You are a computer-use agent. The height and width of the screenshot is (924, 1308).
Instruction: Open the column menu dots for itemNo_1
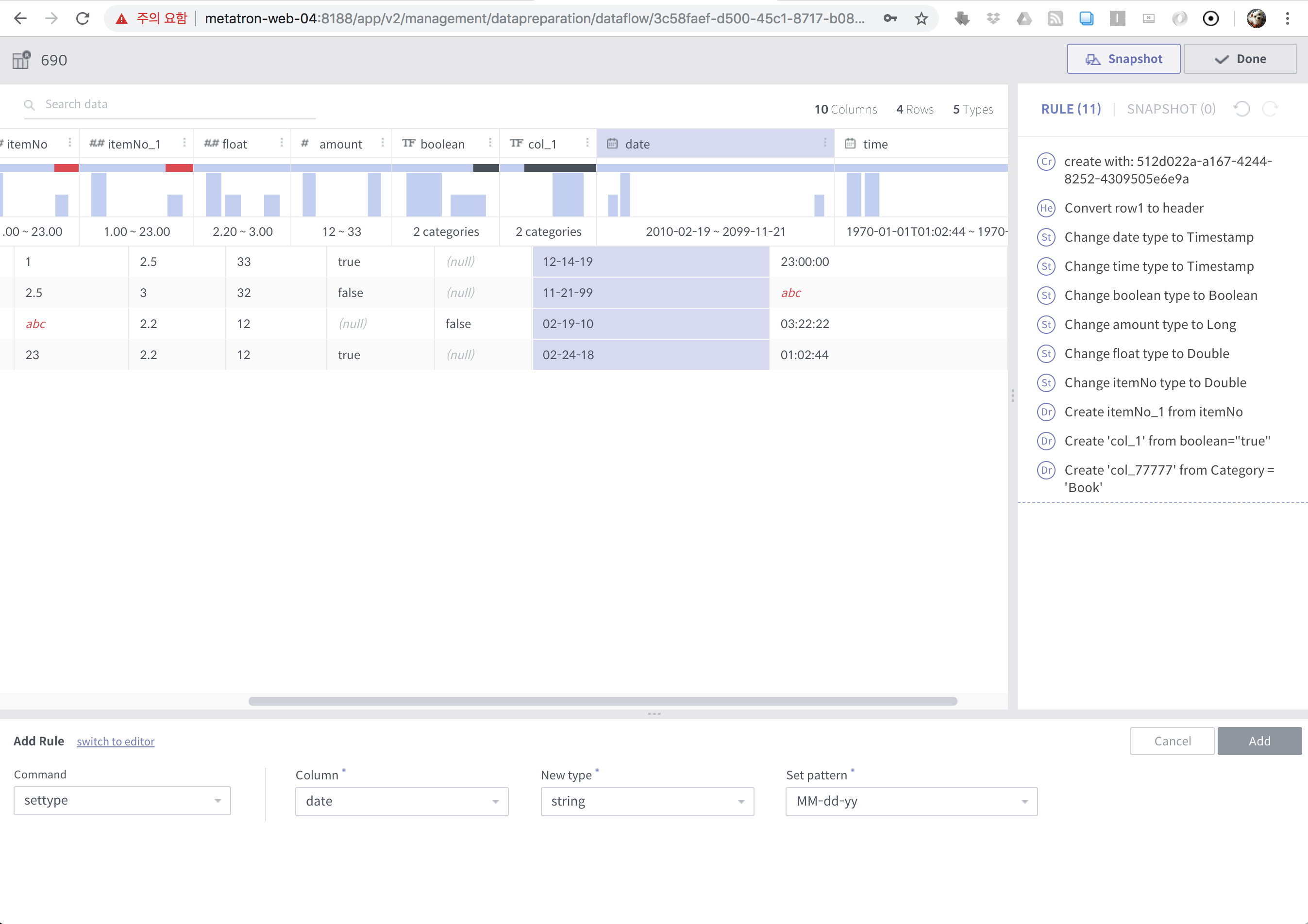[184, 143]
